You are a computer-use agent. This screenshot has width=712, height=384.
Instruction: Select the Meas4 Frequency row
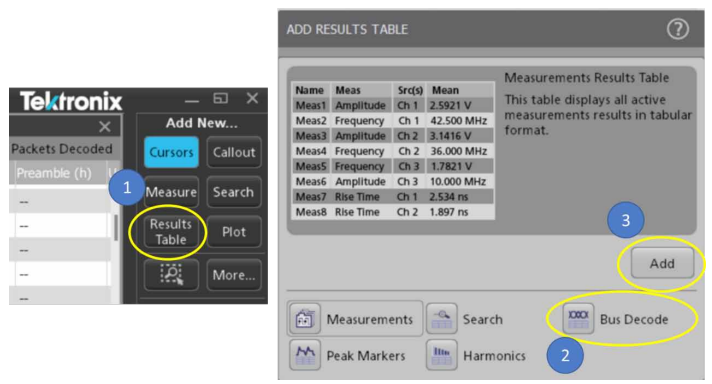pos(393,151)
